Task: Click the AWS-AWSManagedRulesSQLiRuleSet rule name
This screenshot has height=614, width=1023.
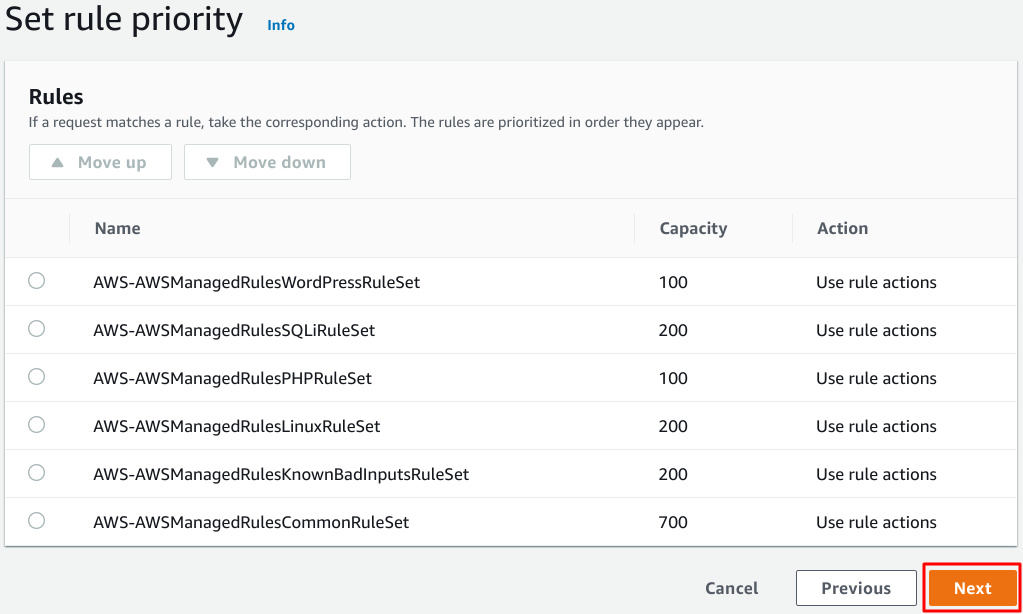Action: point(234,330)
